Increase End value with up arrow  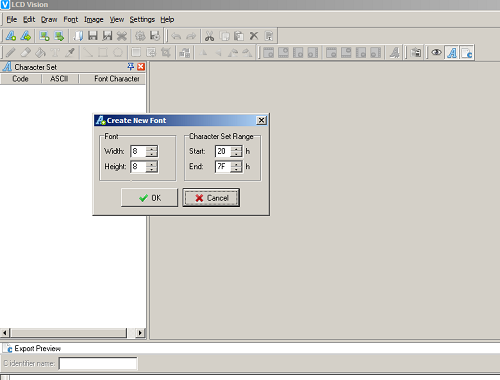click(x=236, y=164)
